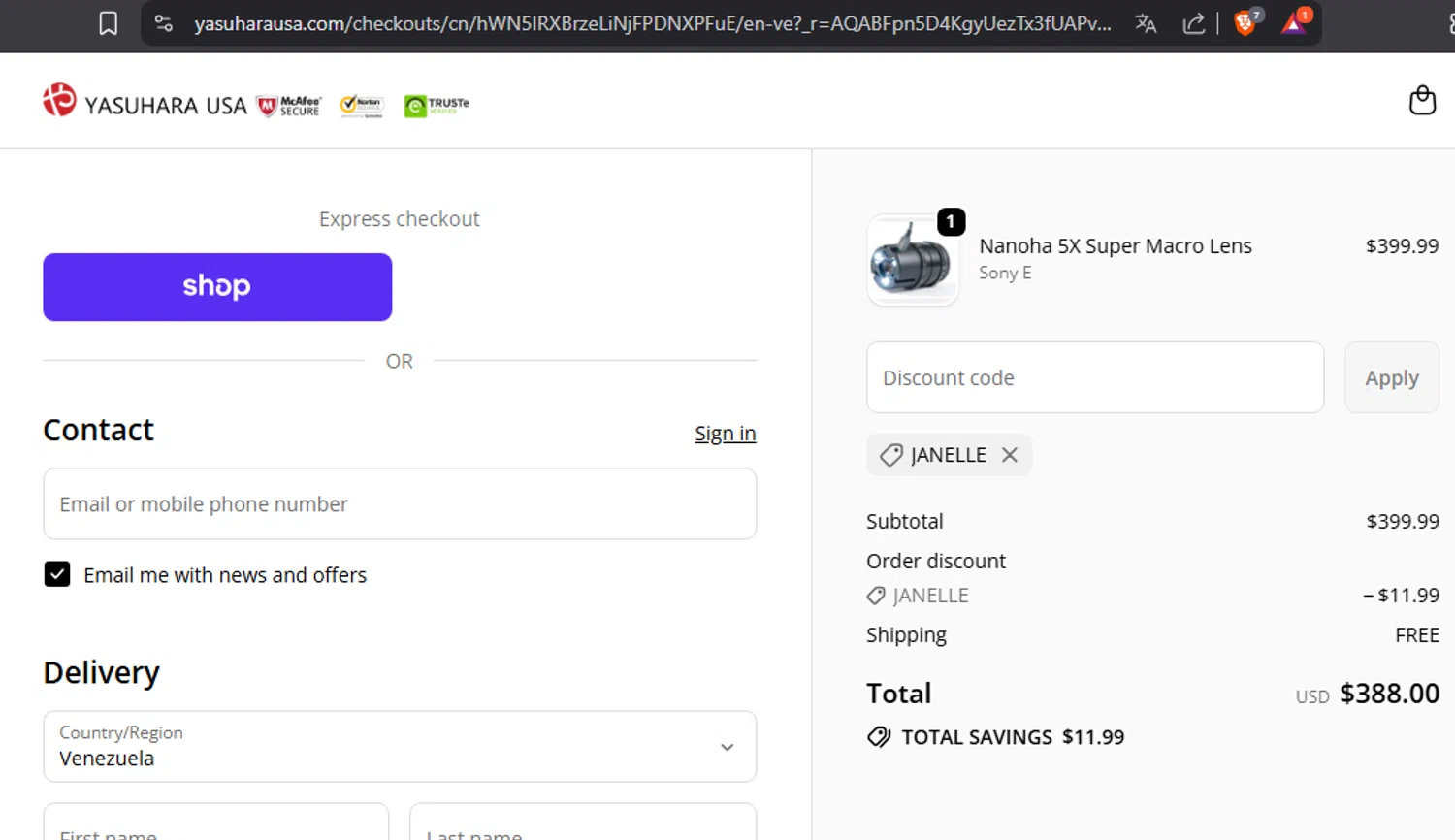The width and height of the screenshot is (1455, 840).
Task: Click the Apply discount button
Action: (x=1392, y=377)
